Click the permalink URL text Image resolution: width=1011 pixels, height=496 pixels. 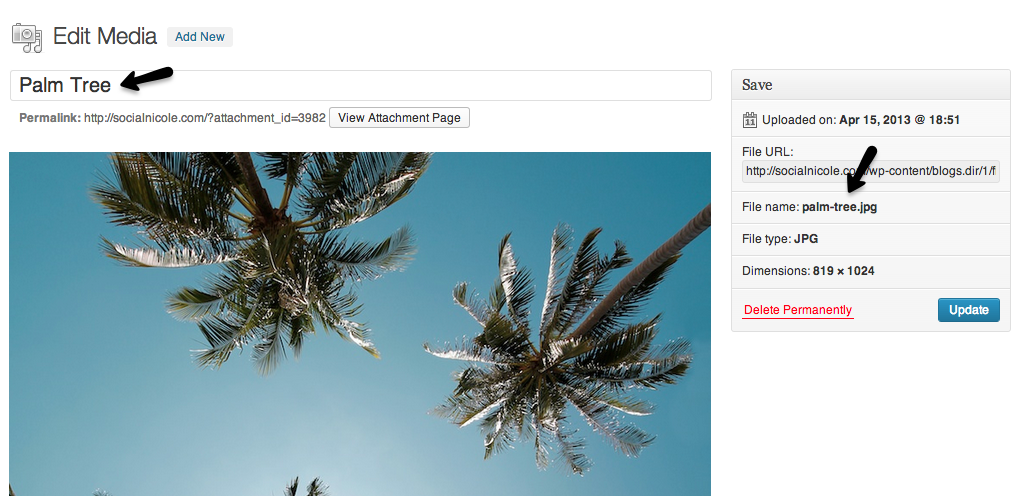tap(204, 118)
